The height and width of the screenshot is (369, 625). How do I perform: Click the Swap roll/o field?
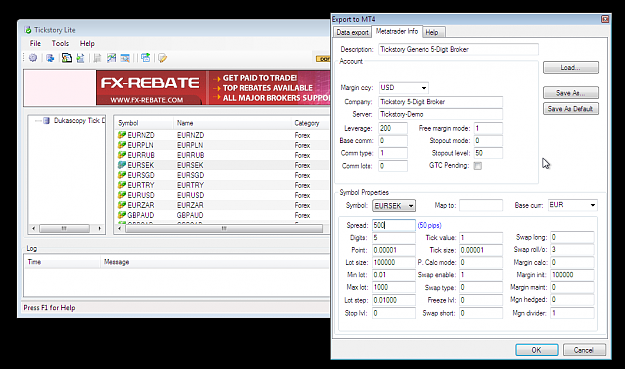coord(572,249)
